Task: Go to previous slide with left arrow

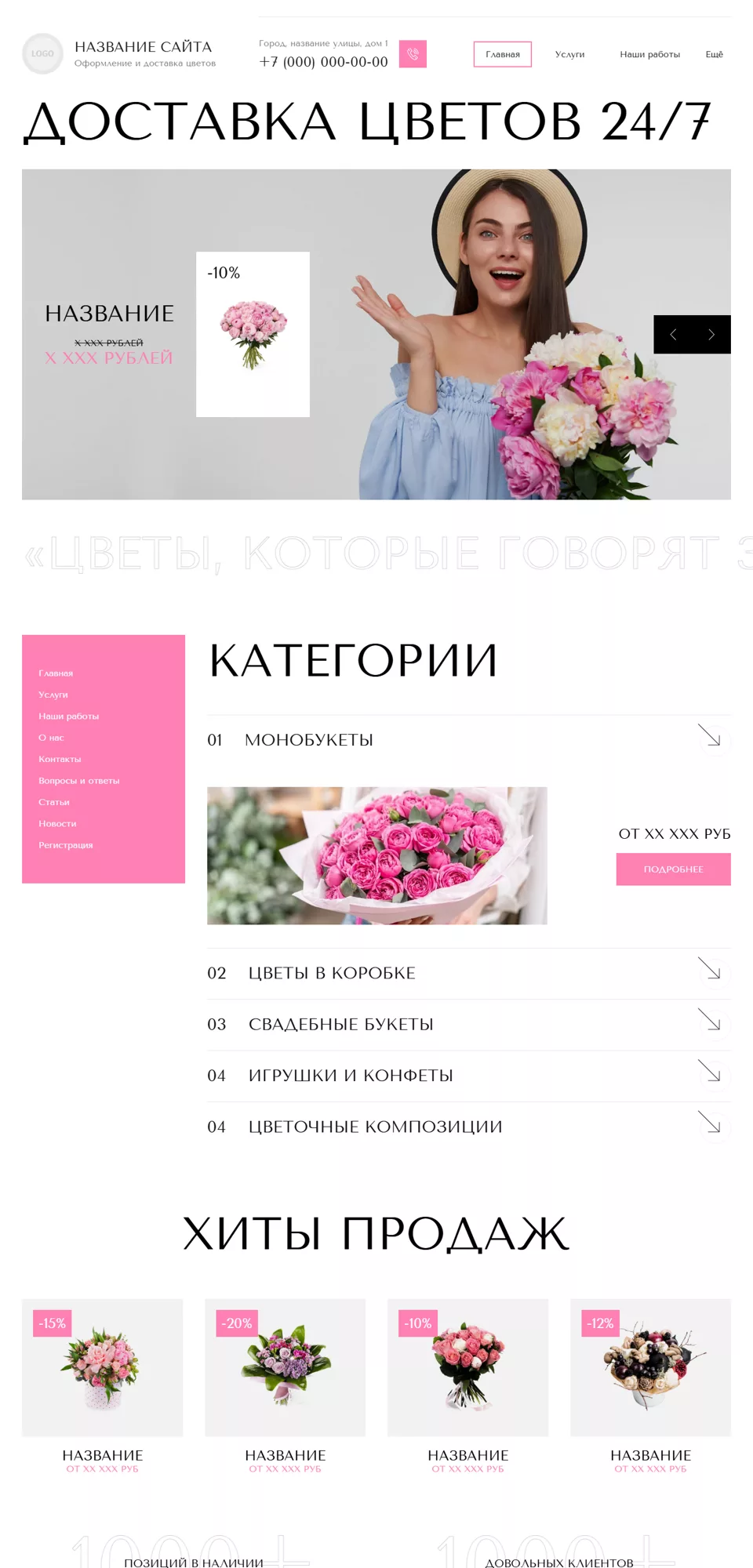Action: pyautogui.click(x=673, y=335)
